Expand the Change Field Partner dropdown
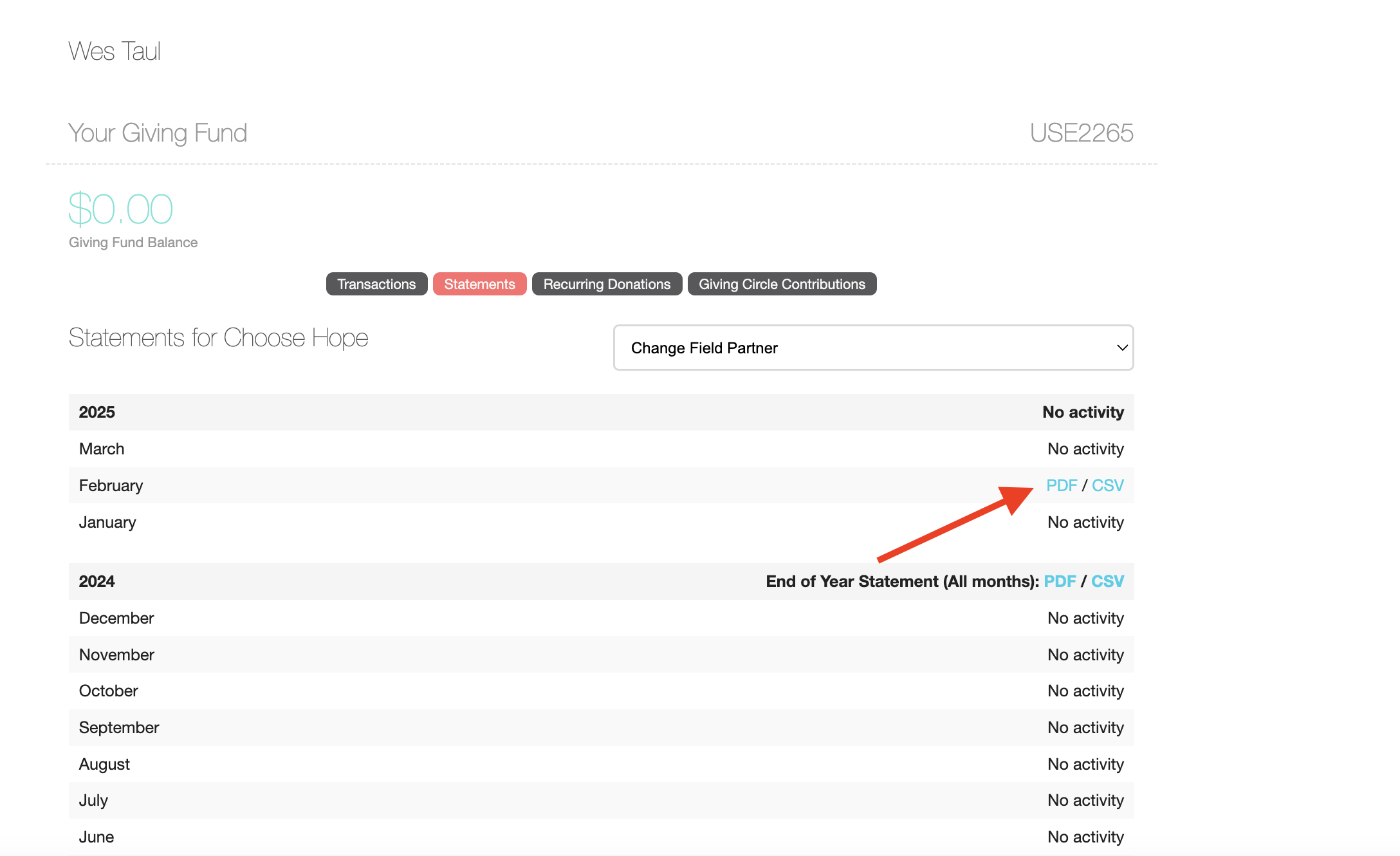Image resolution: width=1400 pixels, height=856 pixels. tap(873, 348)
